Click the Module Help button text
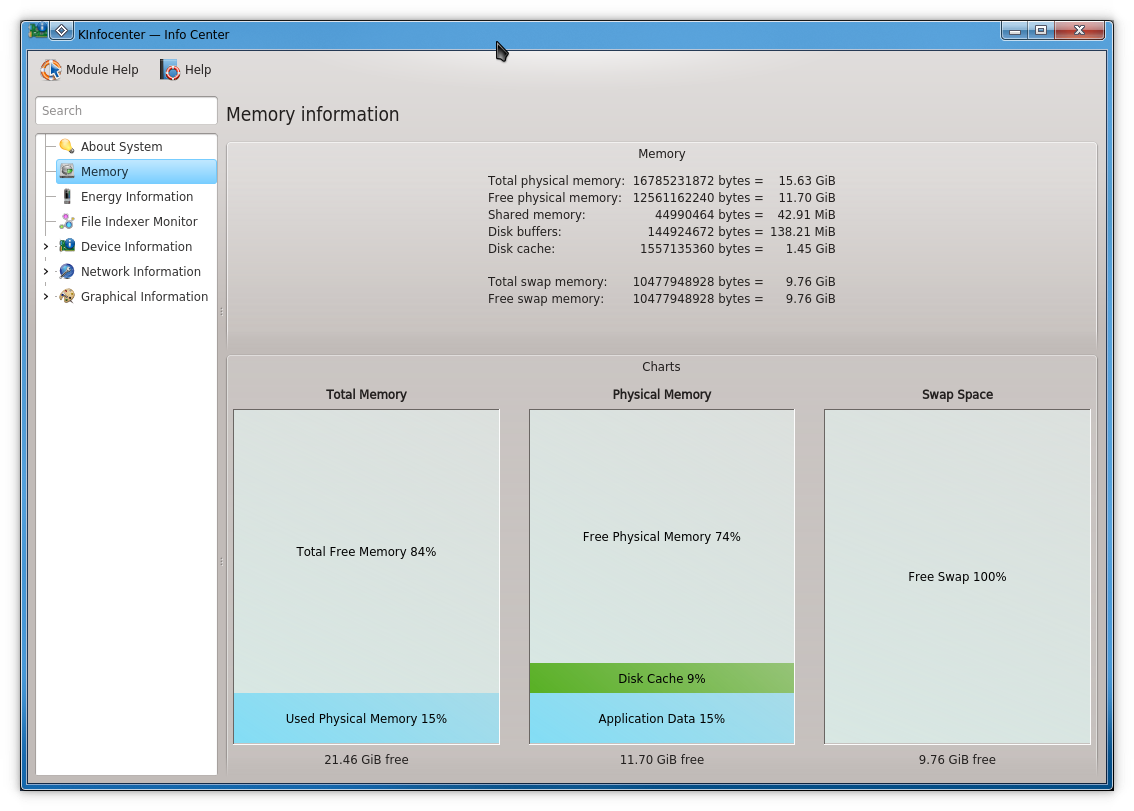Image resolution: width=1134 pixels, height=811 pixels. tap(102, 69)
